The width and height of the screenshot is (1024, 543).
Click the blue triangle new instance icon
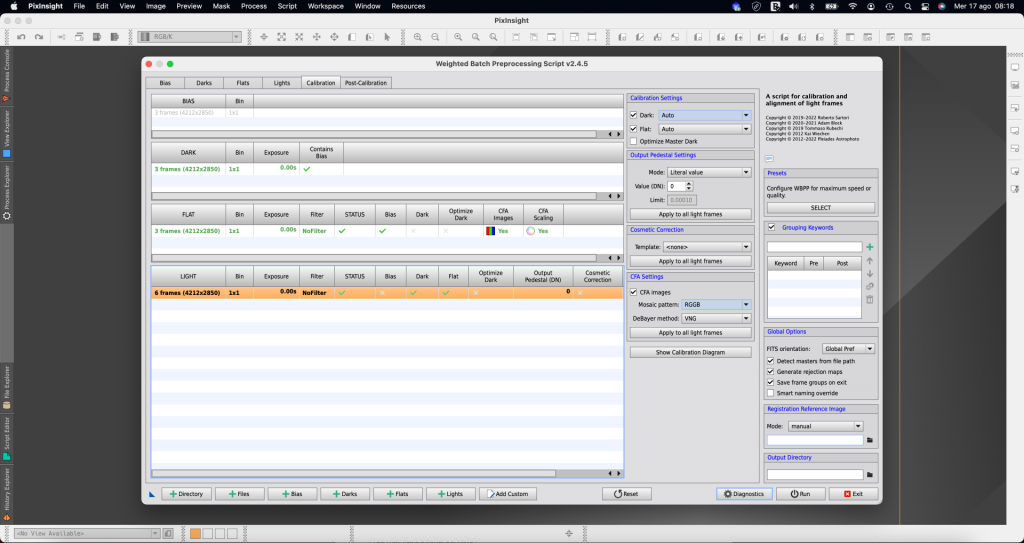point(152,494)
